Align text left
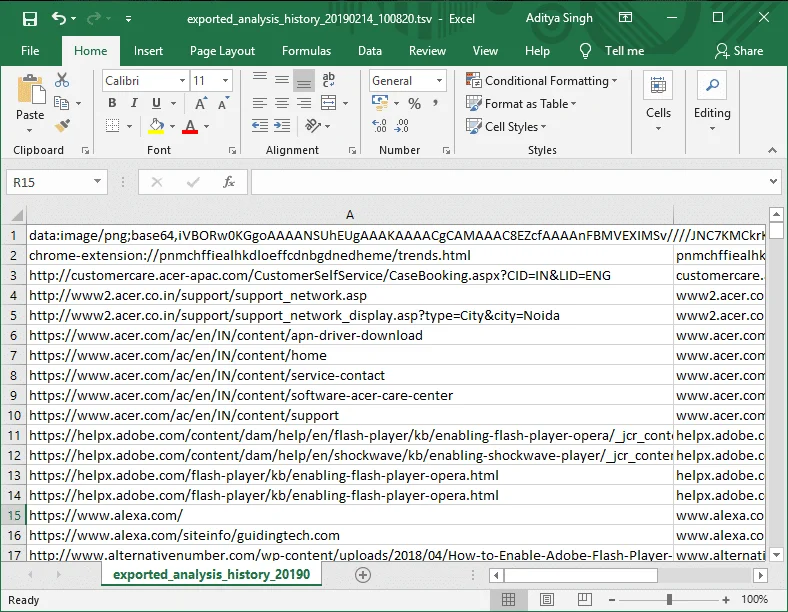This screenshot has width=788, height=612. click(259, 103)
